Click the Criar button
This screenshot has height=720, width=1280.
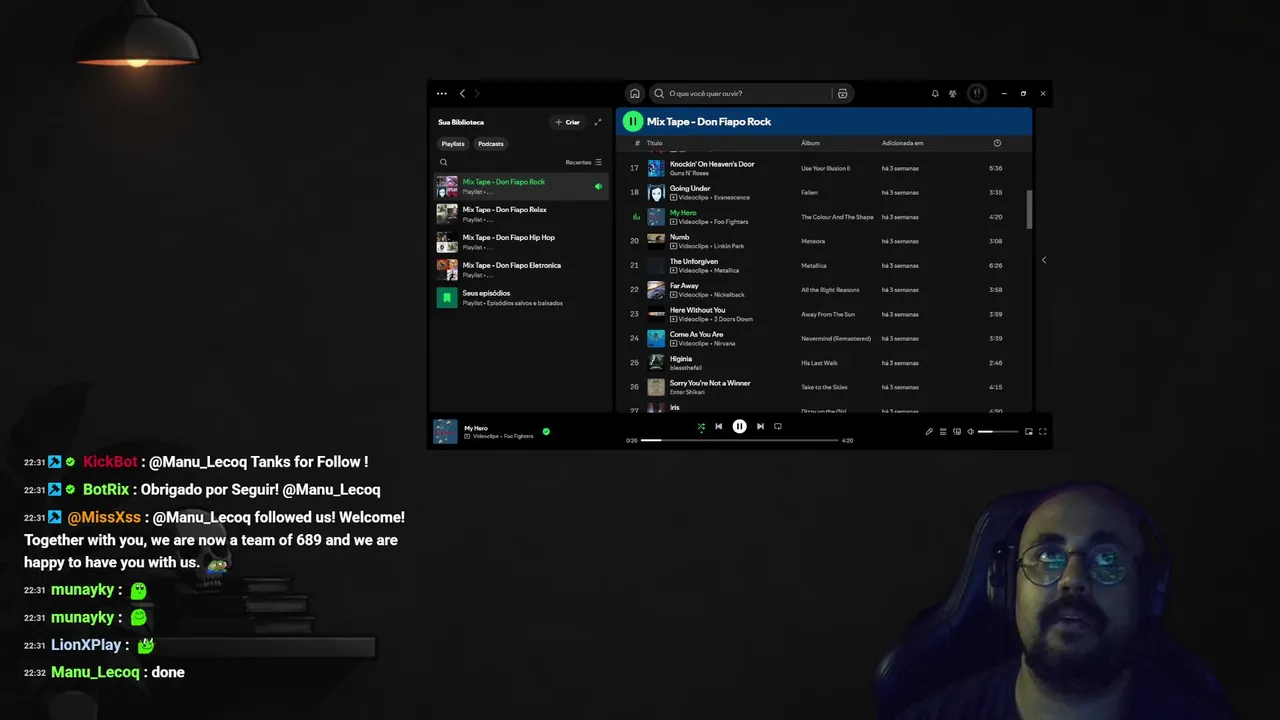coord(567,122)
